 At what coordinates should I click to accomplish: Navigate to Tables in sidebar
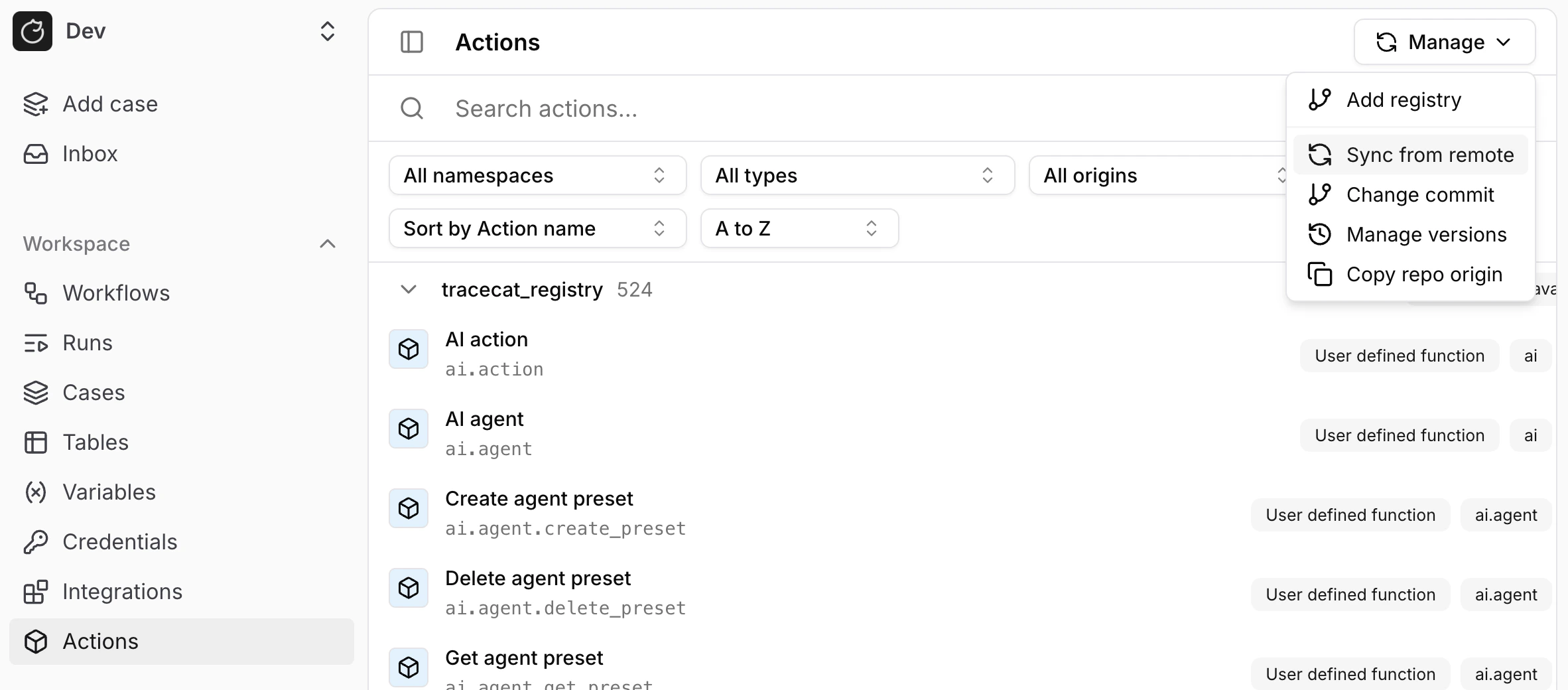point(96,443)
